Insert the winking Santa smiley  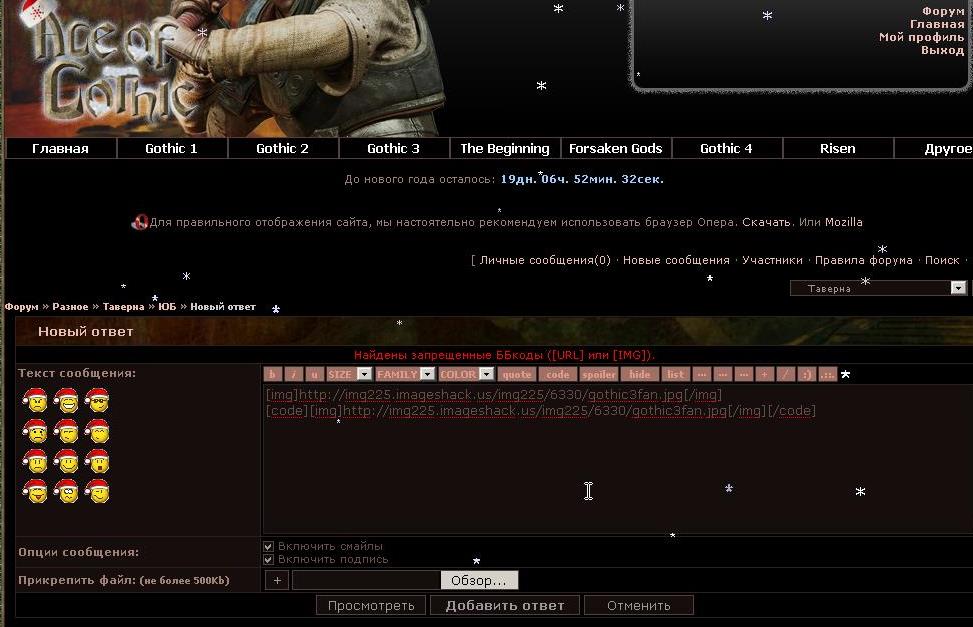click(x=97, y=491)
